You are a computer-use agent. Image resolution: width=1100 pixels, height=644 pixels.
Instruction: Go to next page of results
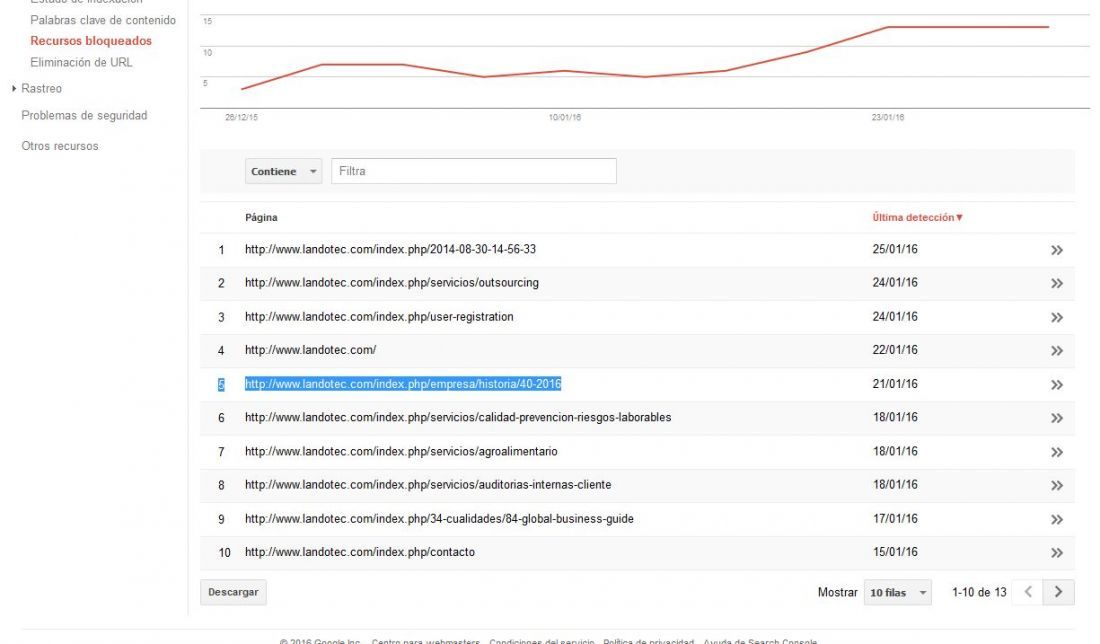1058,592
